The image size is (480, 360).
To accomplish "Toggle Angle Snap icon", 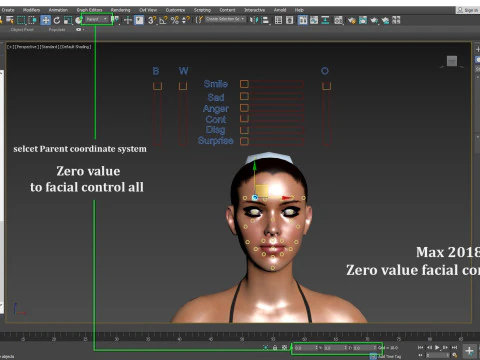I will [163, 20].
